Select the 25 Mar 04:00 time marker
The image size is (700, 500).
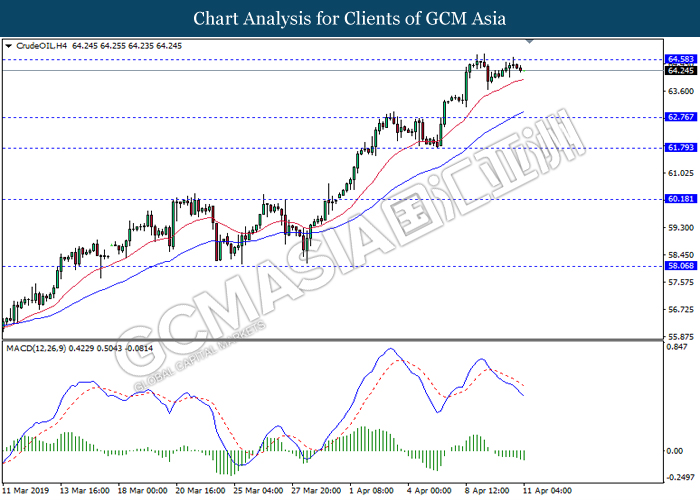[258, 491]
